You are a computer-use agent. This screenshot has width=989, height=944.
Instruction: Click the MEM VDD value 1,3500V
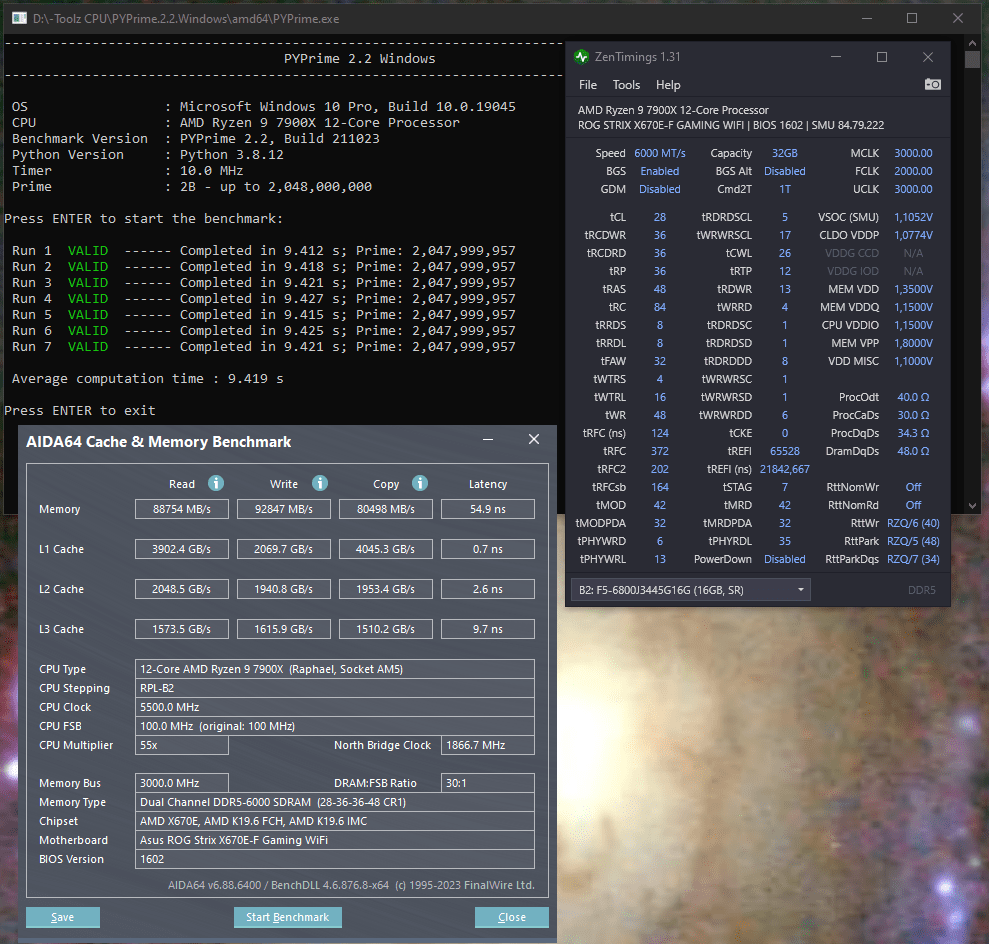click(x=913, y=289)
